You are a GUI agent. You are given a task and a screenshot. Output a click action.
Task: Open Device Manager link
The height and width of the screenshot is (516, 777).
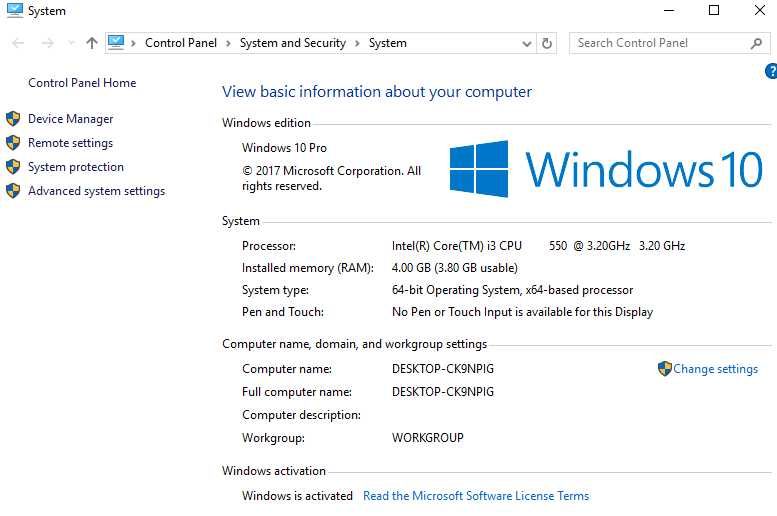pos(70,119)
